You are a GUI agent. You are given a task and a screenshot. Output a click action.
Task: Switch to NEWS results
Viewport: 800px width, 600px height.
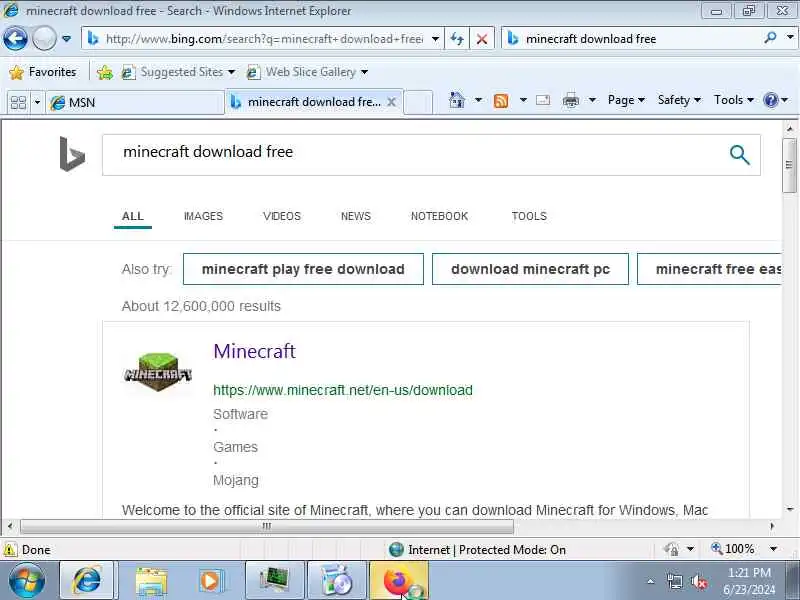(x=356, y=216)
